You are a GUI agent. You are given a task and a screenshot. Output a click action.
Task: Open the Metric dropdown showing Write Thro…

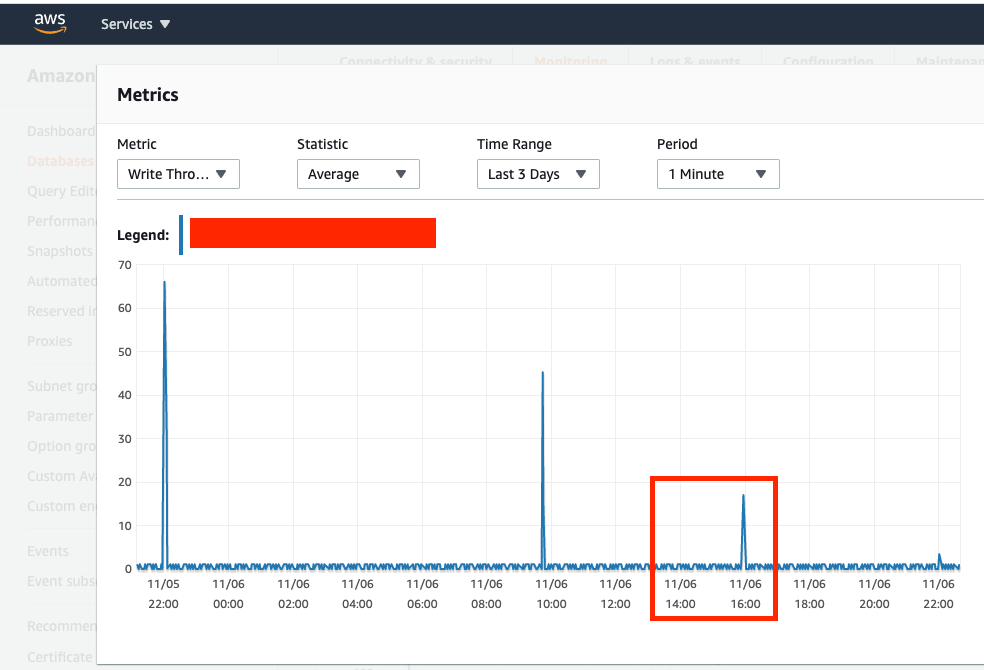click(178, 174)
